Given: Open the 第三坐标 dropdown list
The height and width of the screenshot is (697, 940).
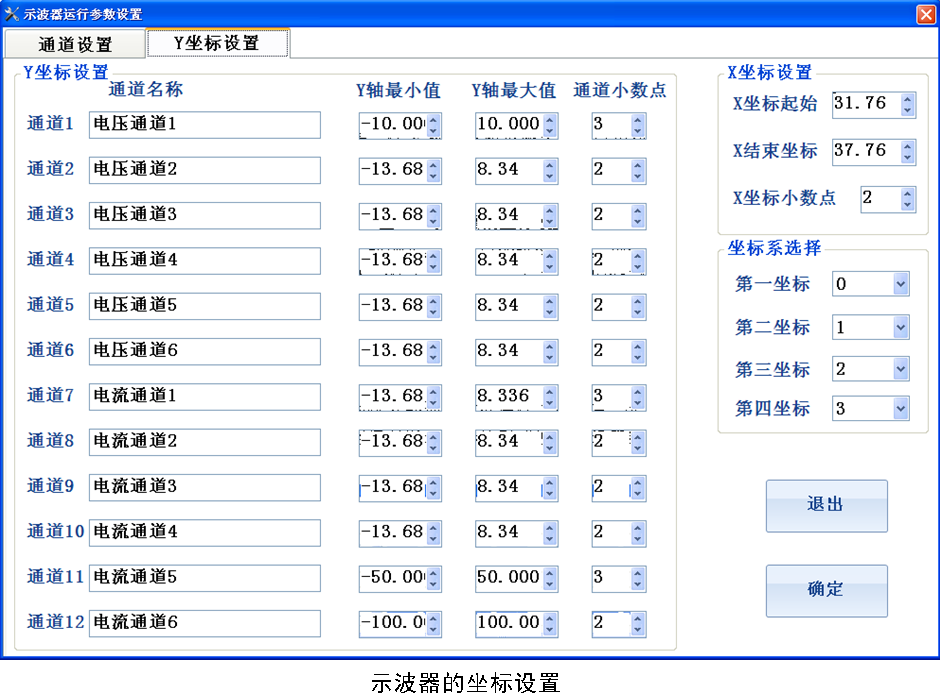Looking at the screenshot, I should 900,370.
